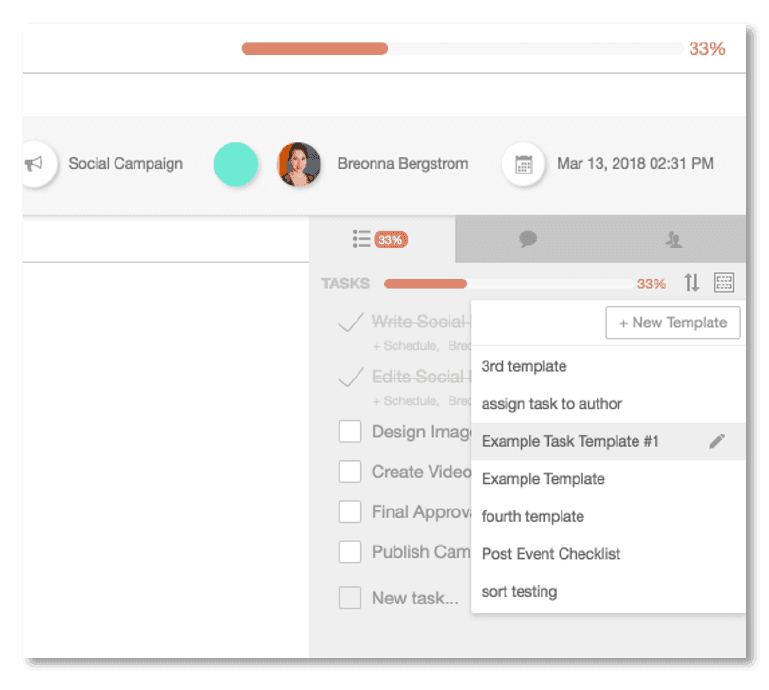Tick the Final Approval checkbox

[x=349, y=512]
